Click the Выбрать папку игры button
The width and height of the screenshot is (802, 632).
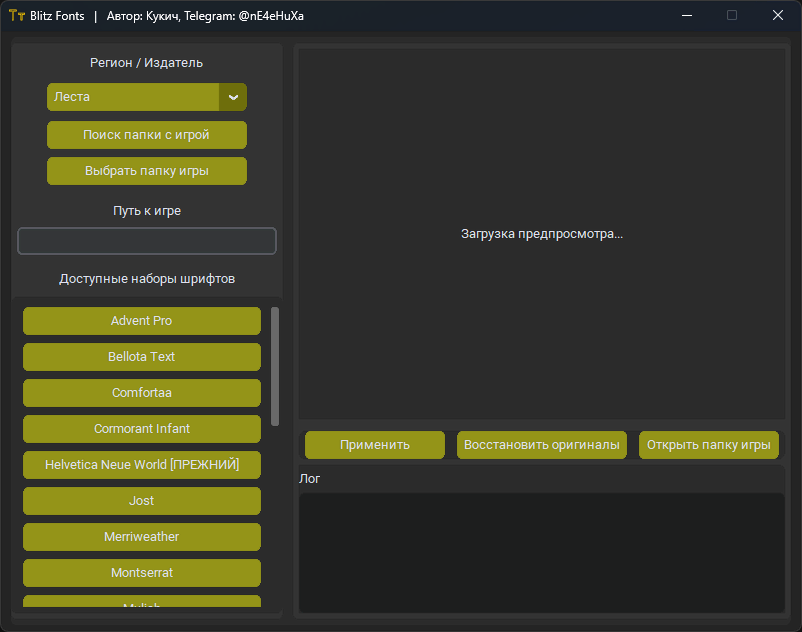click(147, 171)
